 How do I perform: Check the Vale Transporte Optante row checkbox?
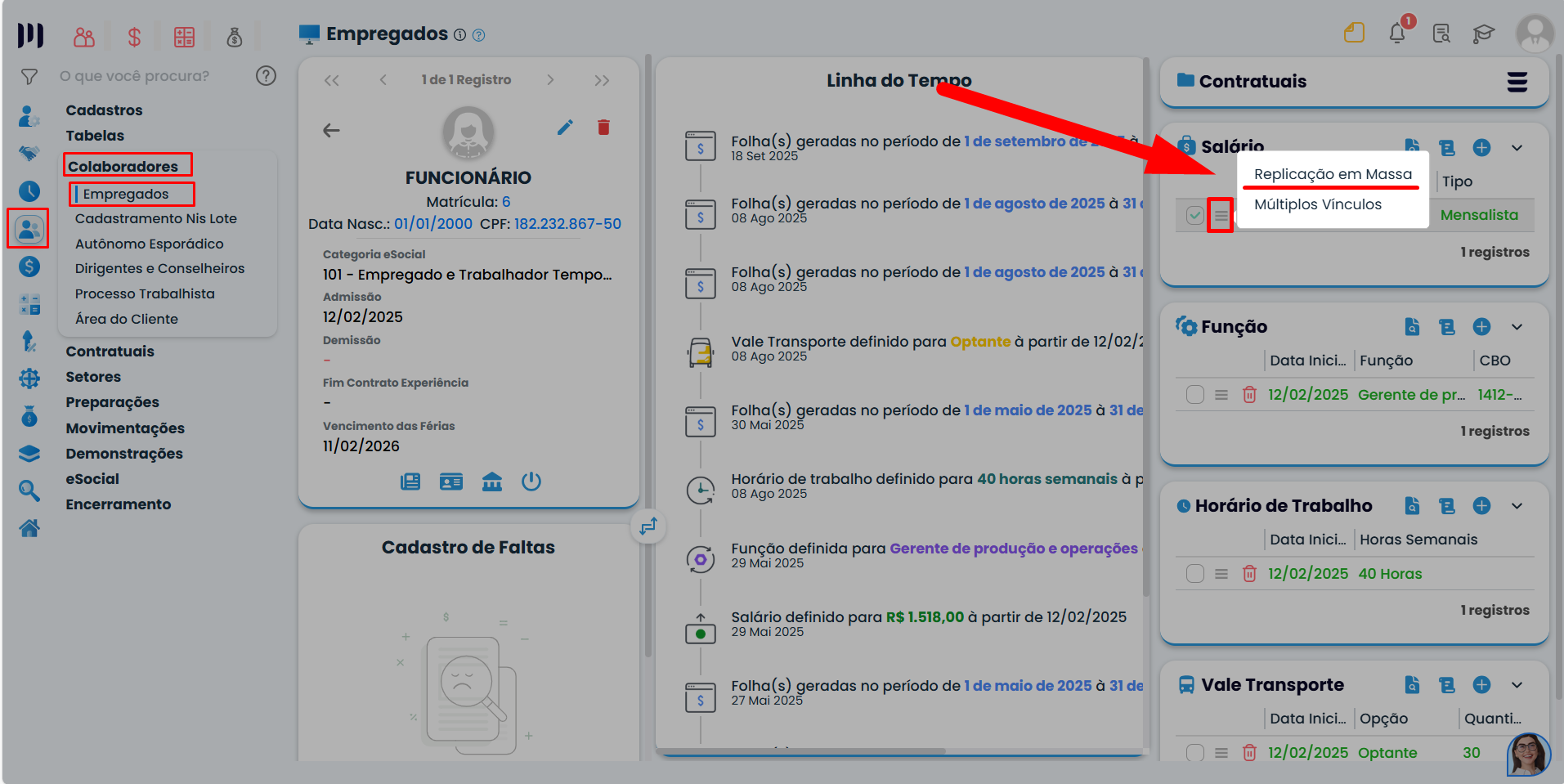pos(1194,753)
